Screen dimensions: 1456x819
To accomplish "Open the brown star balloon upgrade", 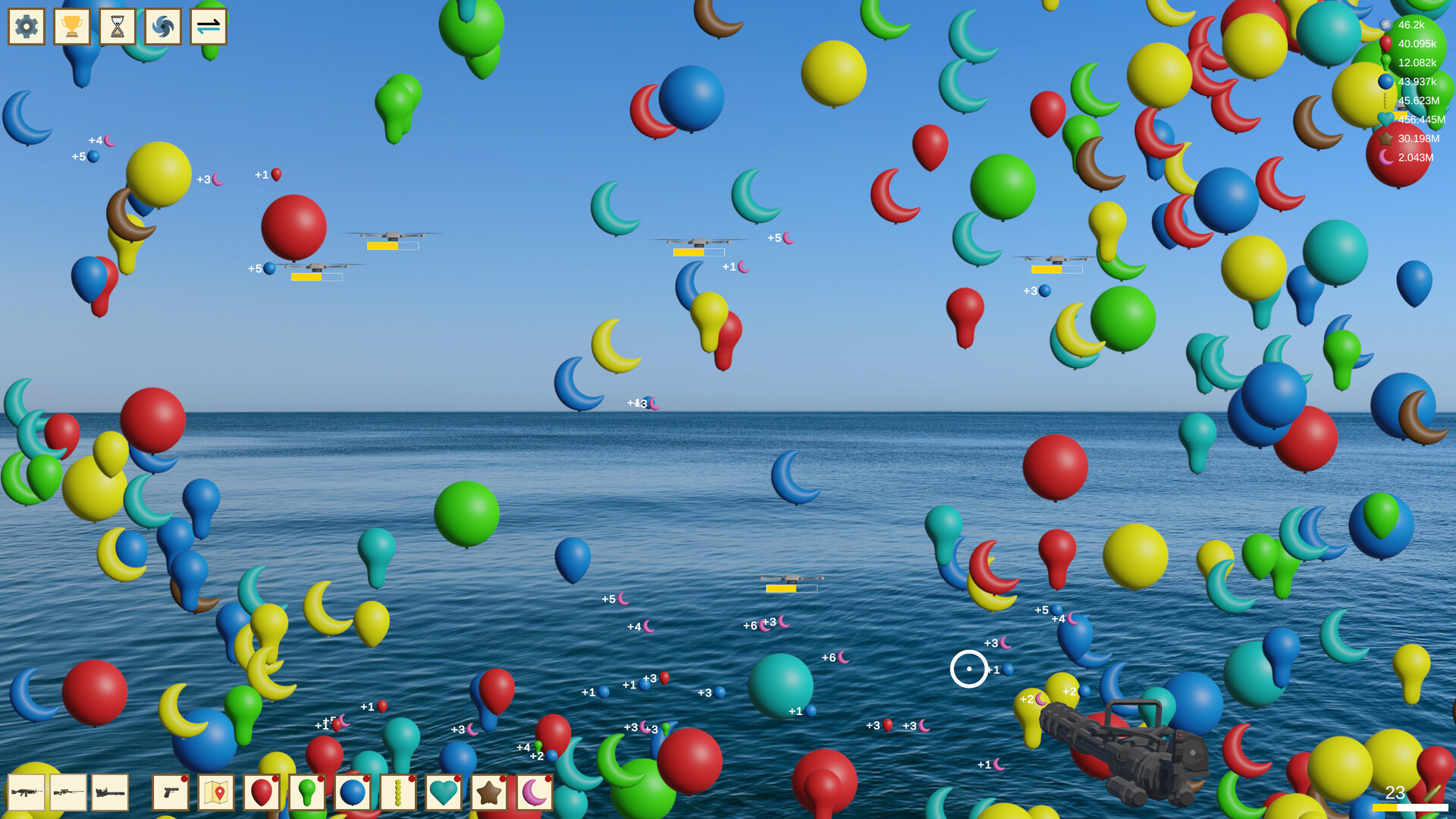I will pos(488,791).
